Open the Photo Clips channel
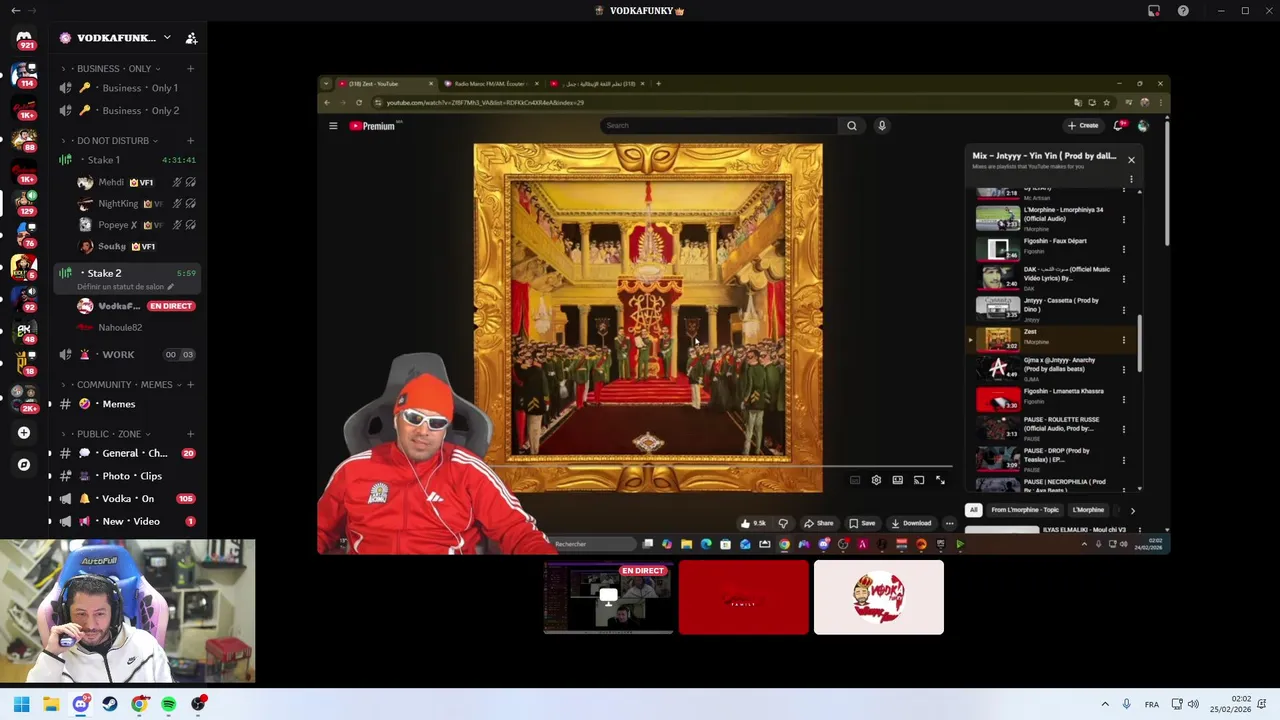Image resolution: width=1280 pixels, height=720 pixels. click(x=128, y=476)
